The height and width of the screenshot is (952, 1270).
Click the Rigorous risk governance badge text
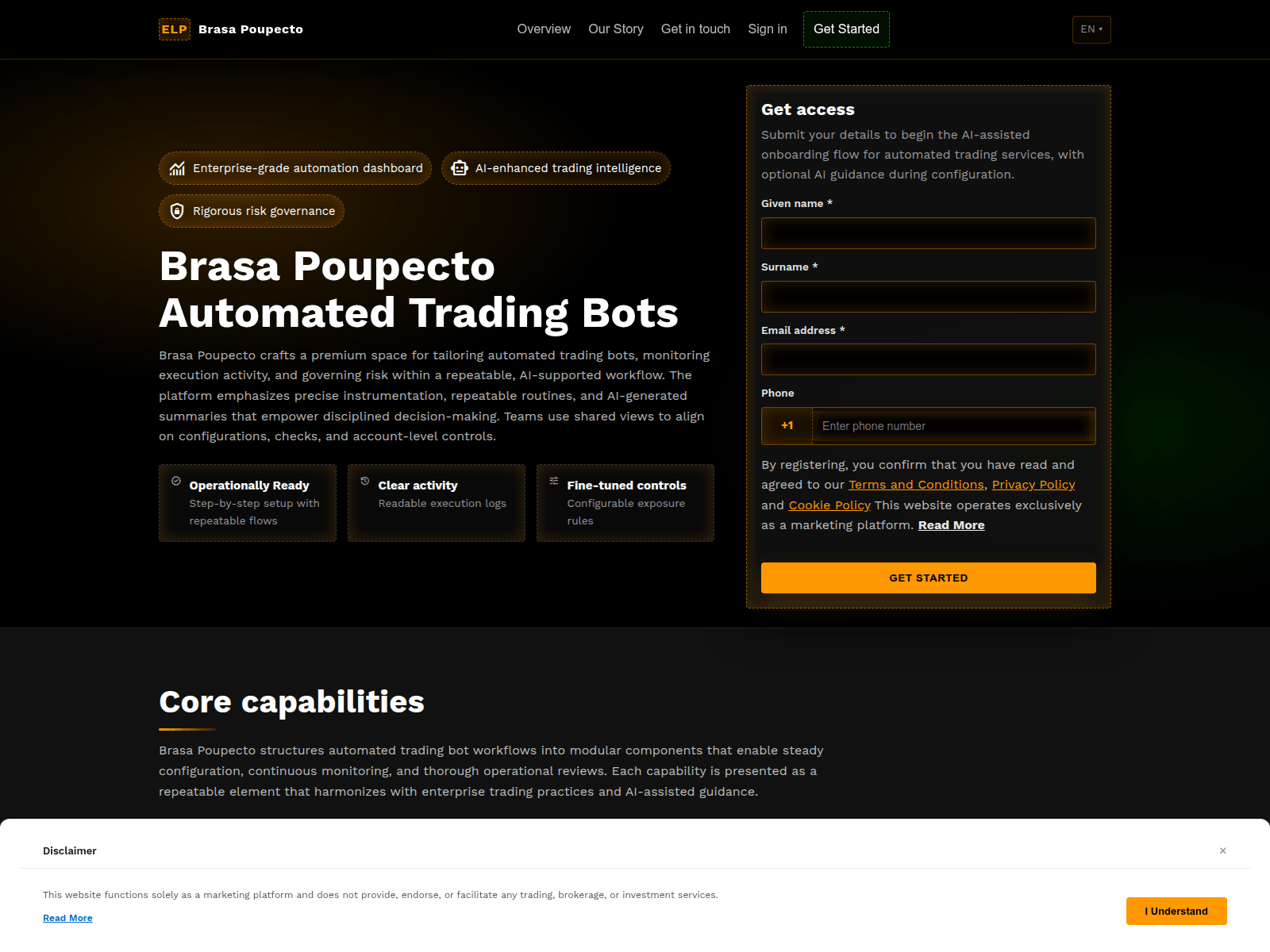(x=264, y=211)
